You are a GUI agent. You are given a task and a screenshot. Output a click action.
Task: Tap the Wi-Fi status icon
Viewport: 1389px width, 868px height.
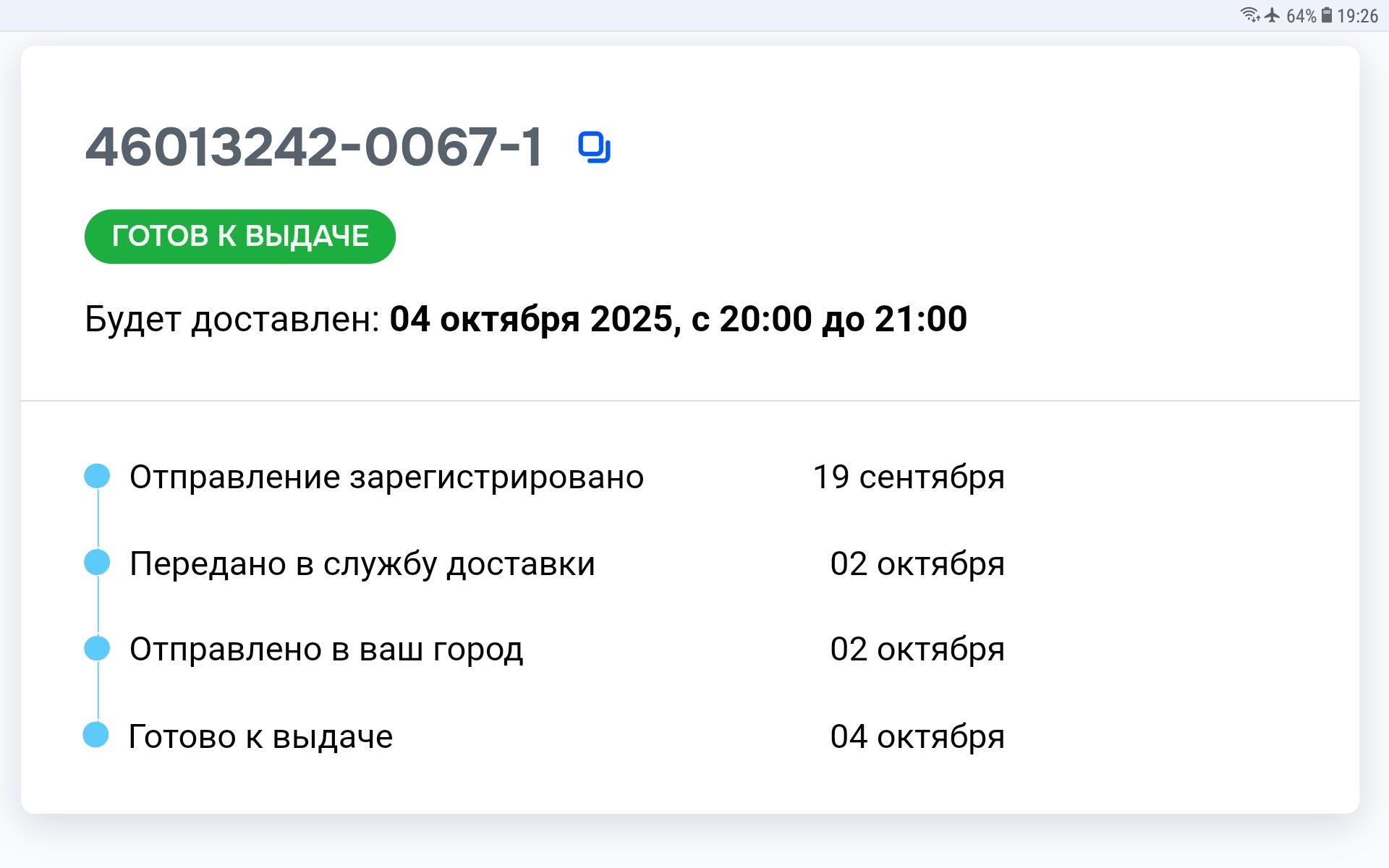pos(1249,15)
